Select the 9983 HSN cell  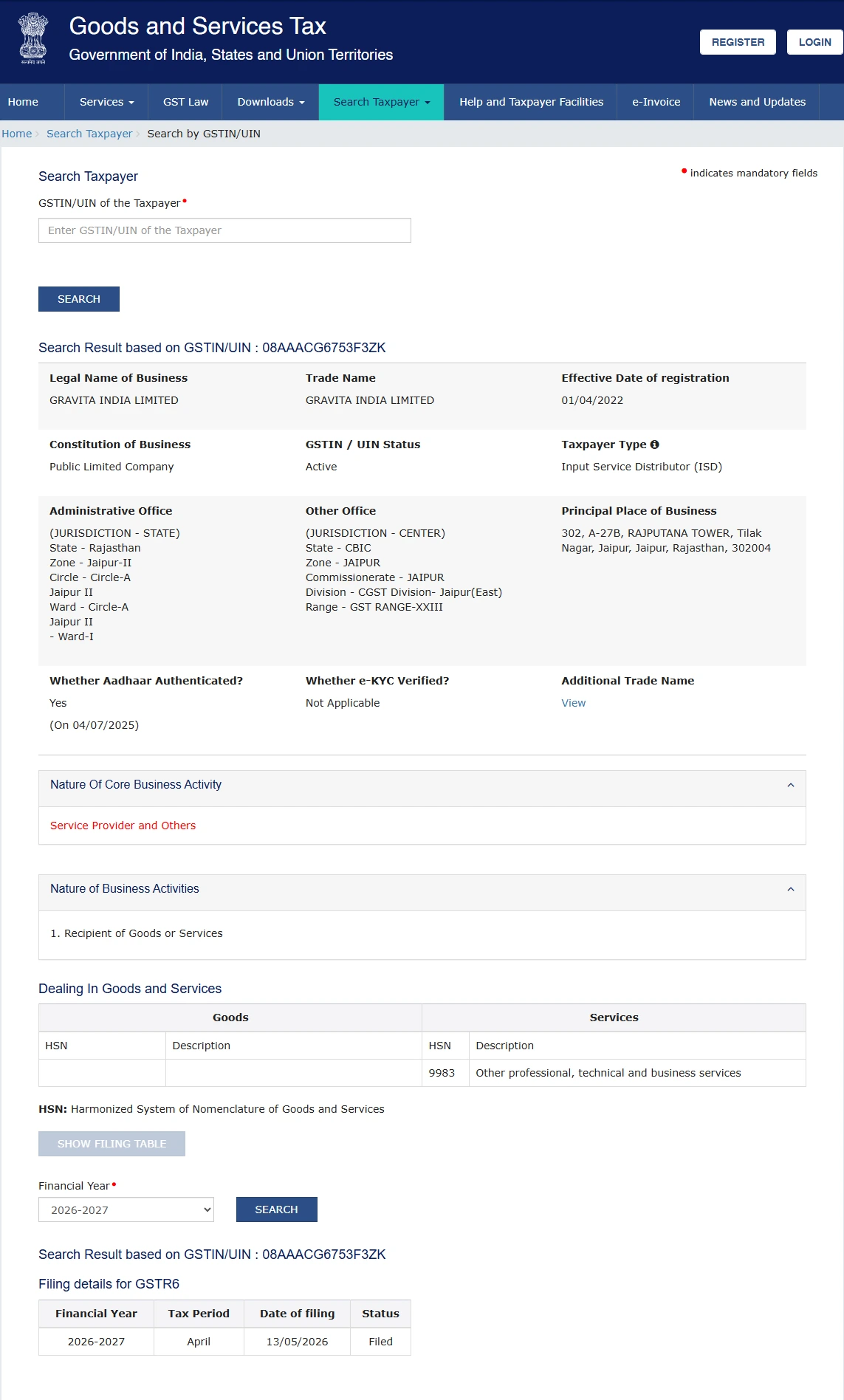[x=445, y=1073]
